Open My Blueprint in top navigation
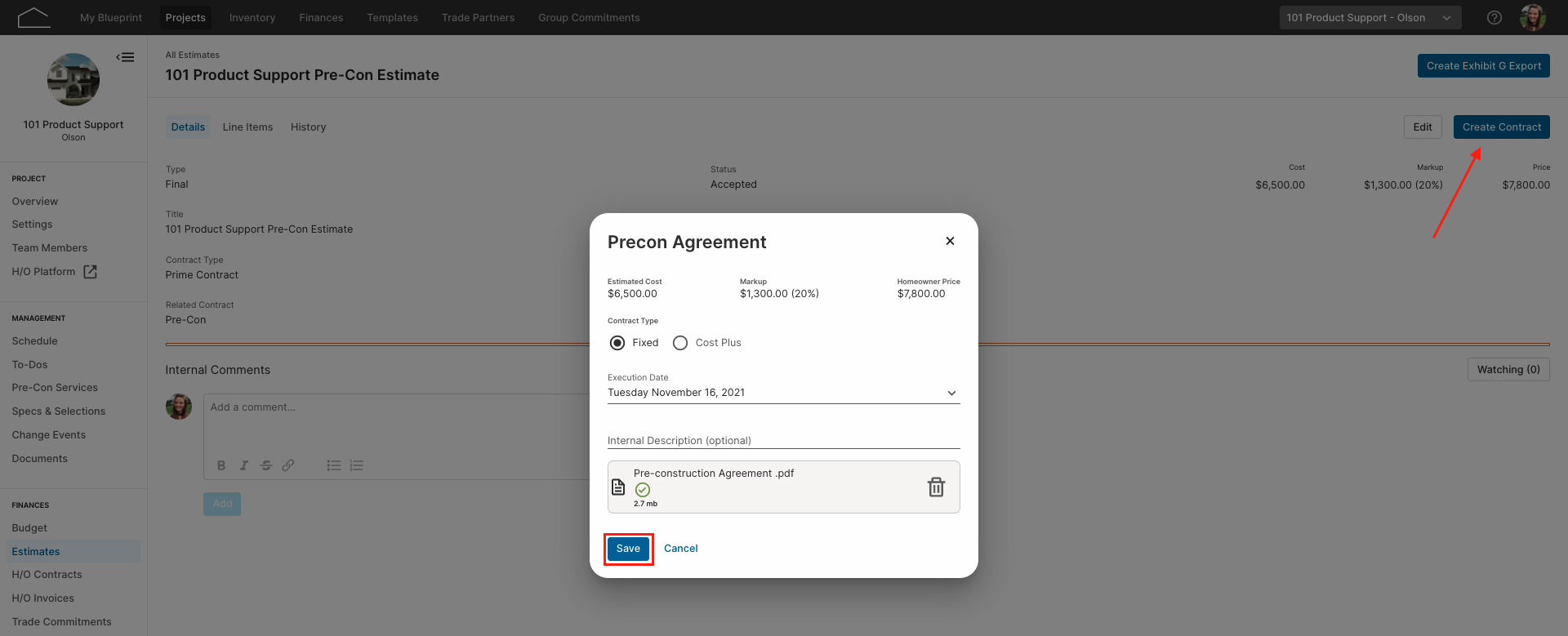Screen dimensions: 1568x636 pyautogui.click(x=111, y=17)
